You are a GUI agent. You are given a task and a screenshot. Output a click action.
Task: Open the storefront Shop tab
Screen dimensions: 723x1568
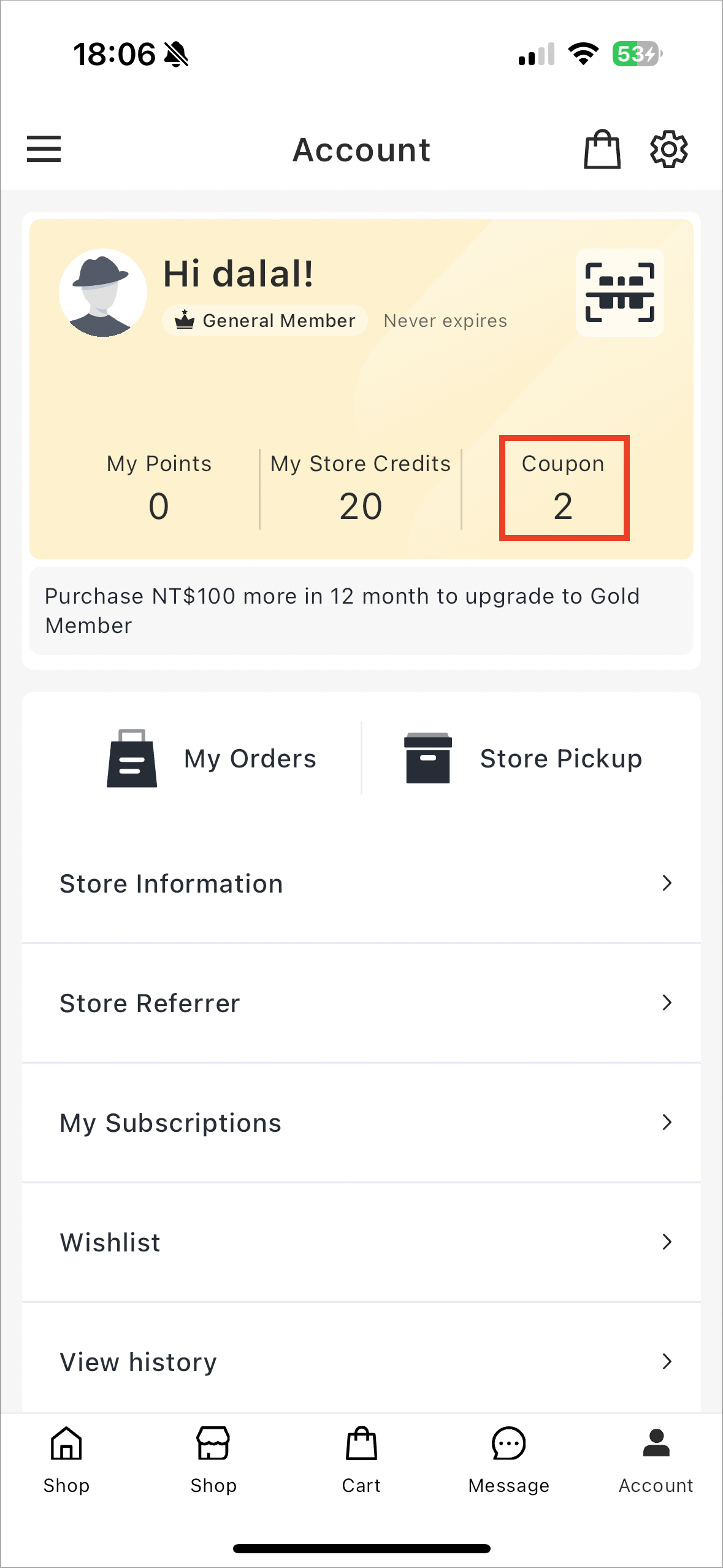tap(213, 1460)
